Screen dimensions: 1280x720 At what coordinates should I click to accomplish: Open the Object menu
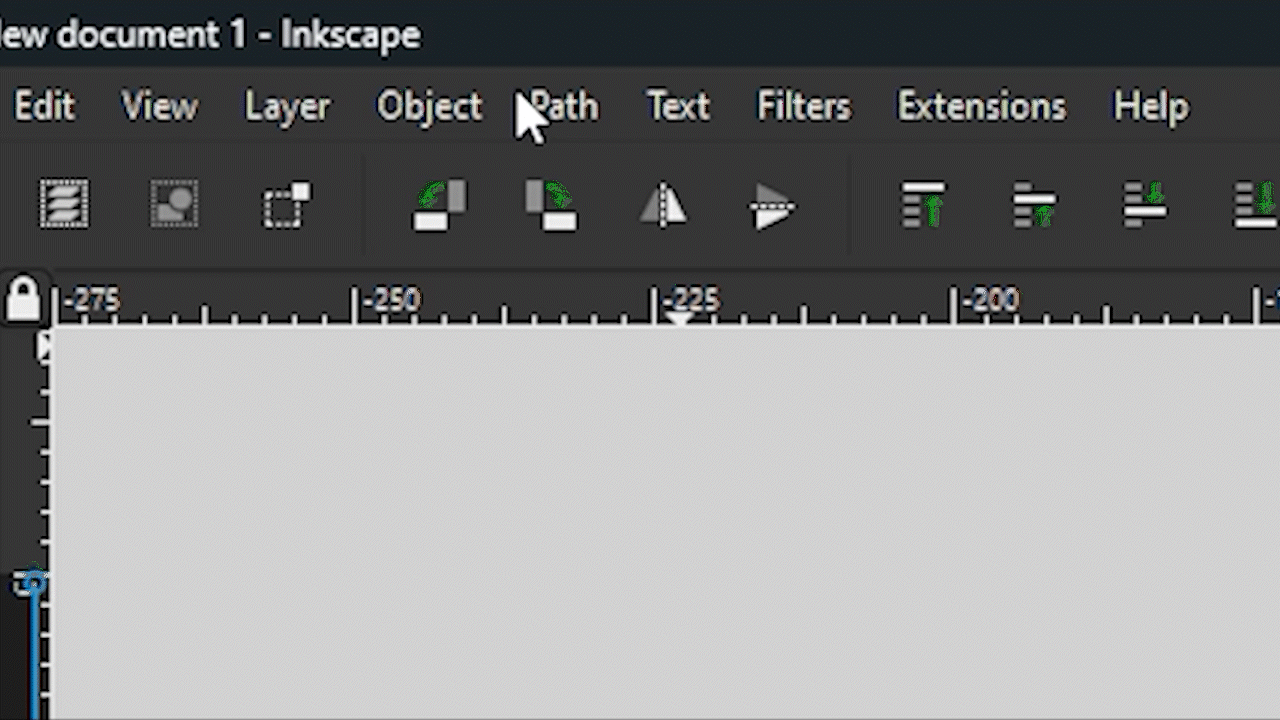429,106
